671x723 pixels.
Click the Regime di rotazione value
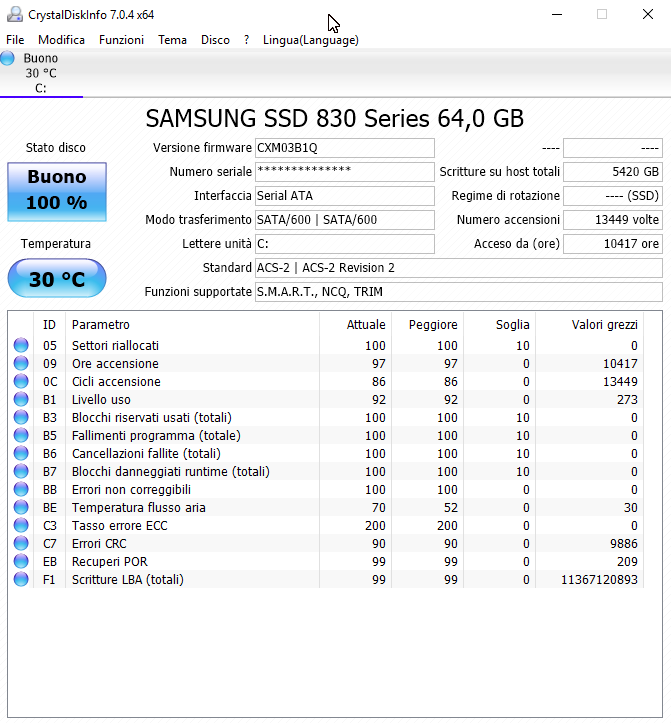[x=613, y=196]
